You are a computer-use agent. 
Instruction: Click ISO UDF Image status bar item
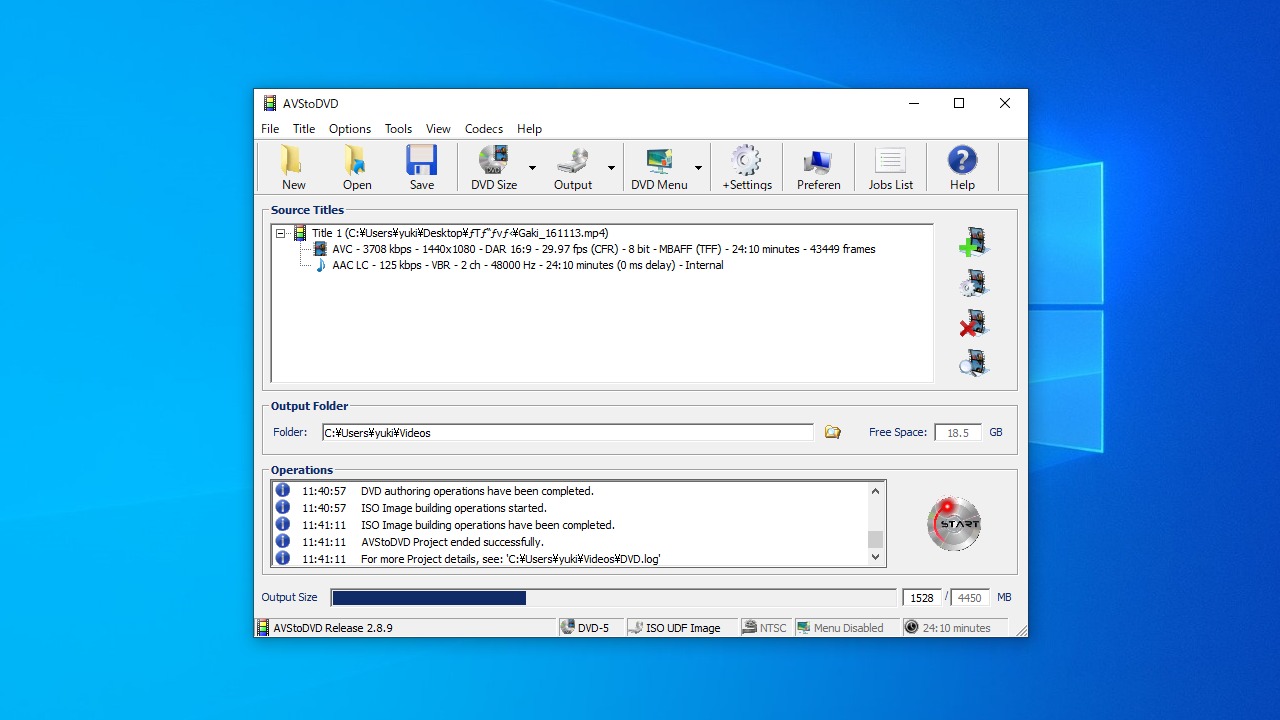[x=682, y=628]
